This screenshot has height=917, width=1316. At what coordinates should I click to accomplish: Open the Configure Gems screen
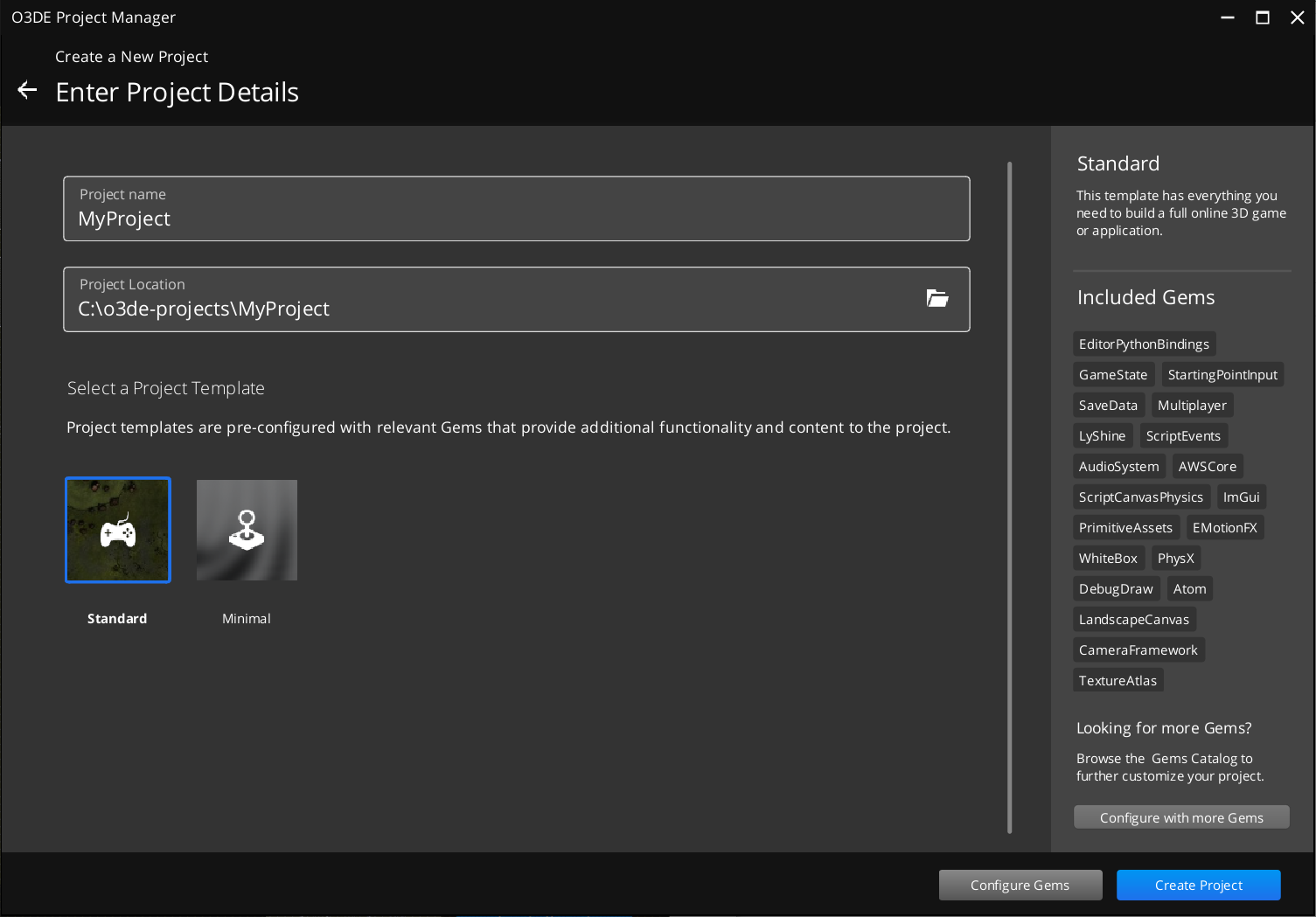pos(1020,885)
